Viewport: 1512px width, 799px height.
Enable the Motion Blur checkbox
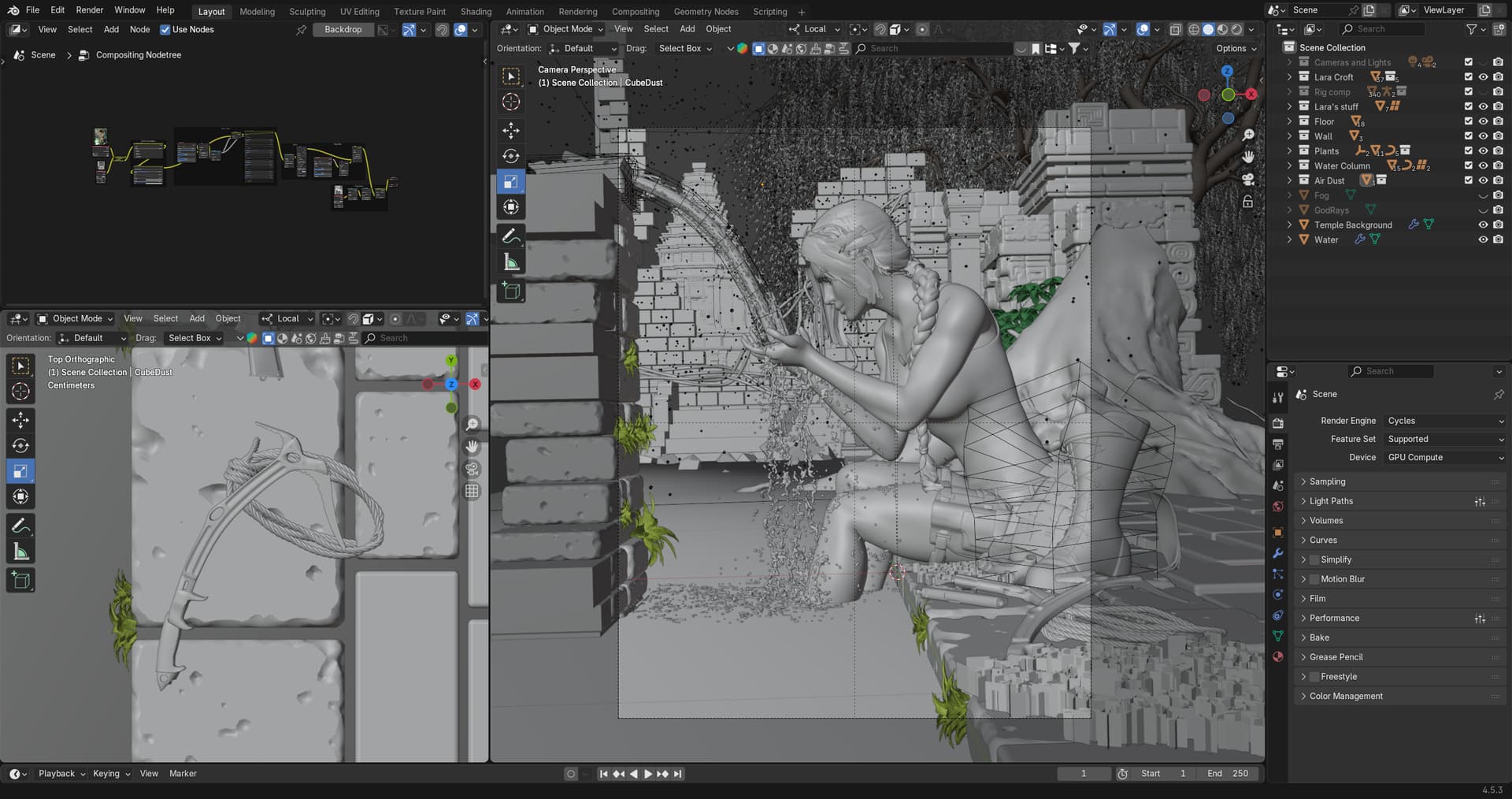coord(1314,579)
